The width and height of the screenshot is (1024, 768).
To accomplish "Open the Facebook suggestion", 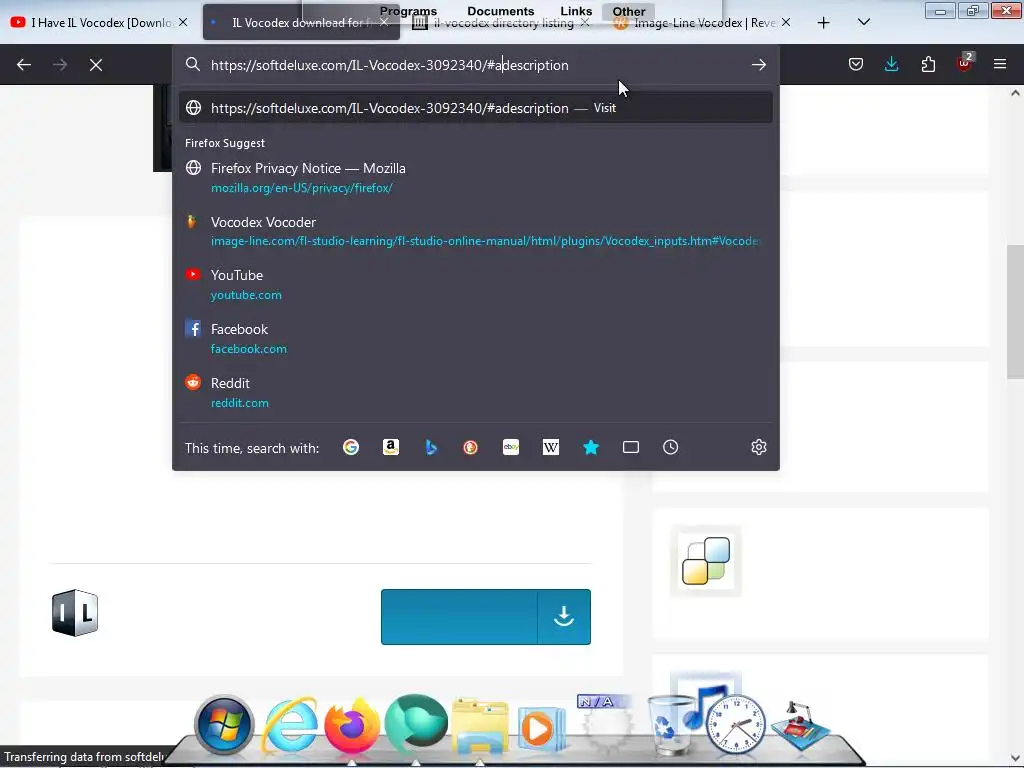I will pos(475,338).
